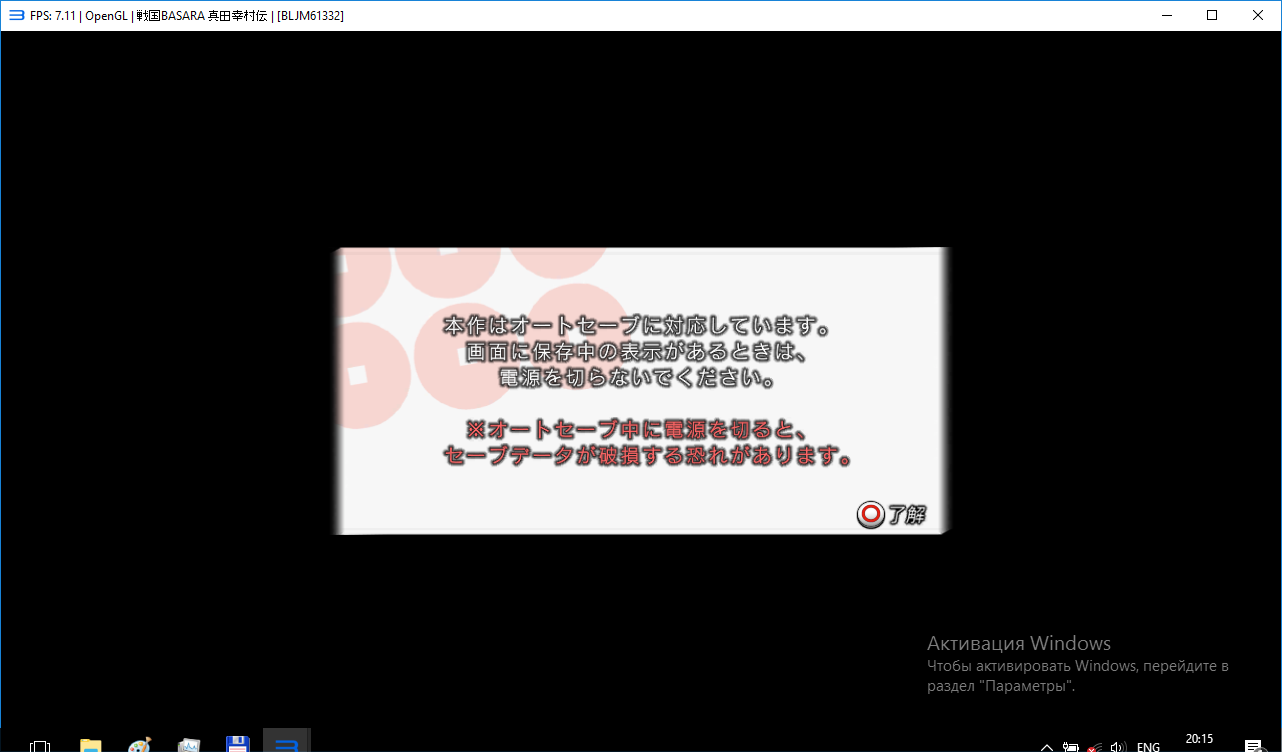Open Task View from the taskbar
1282x752 pixels.
[40, 745]
